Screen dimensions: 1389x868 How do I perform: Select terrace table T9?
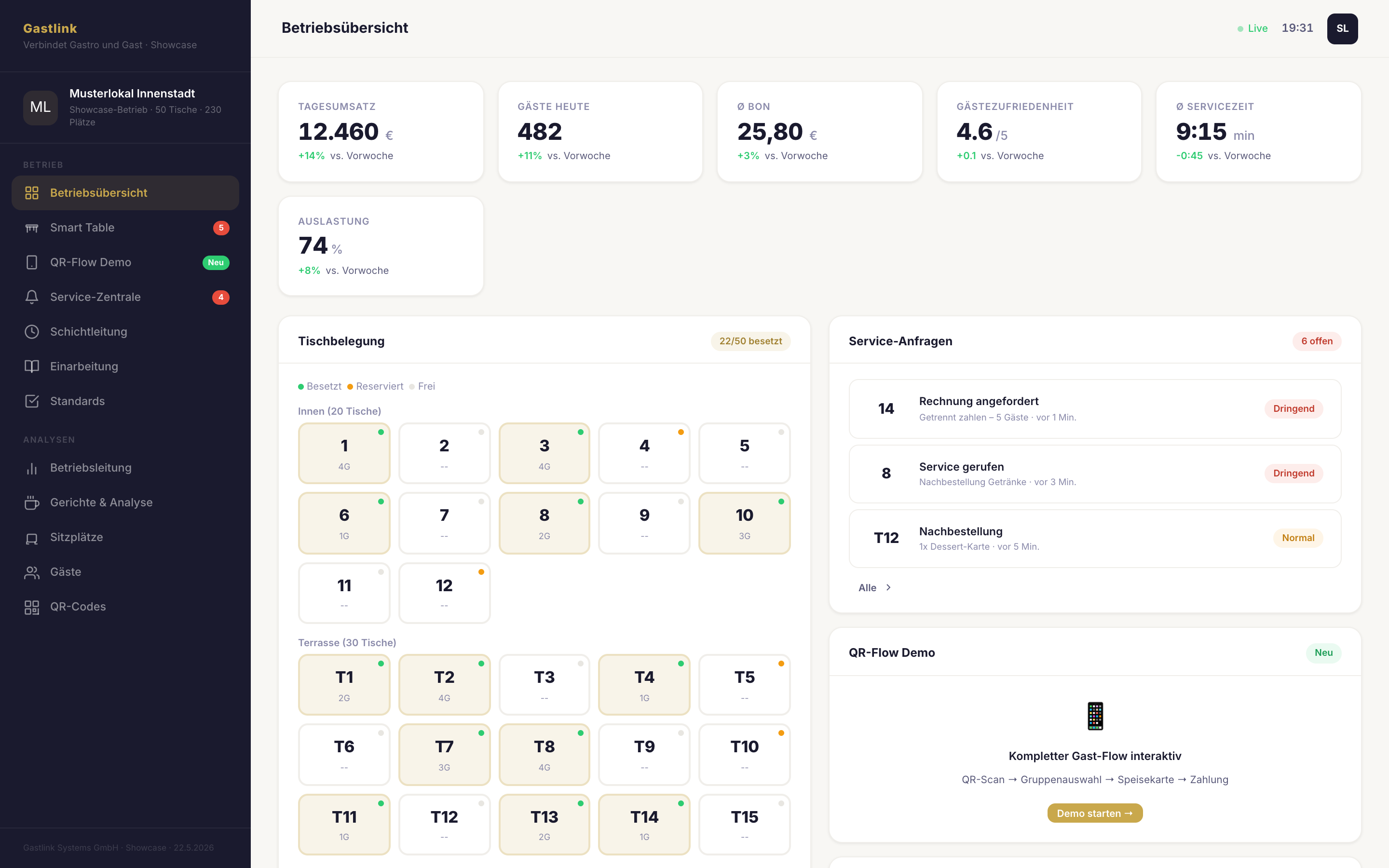(x=644, y=754)
